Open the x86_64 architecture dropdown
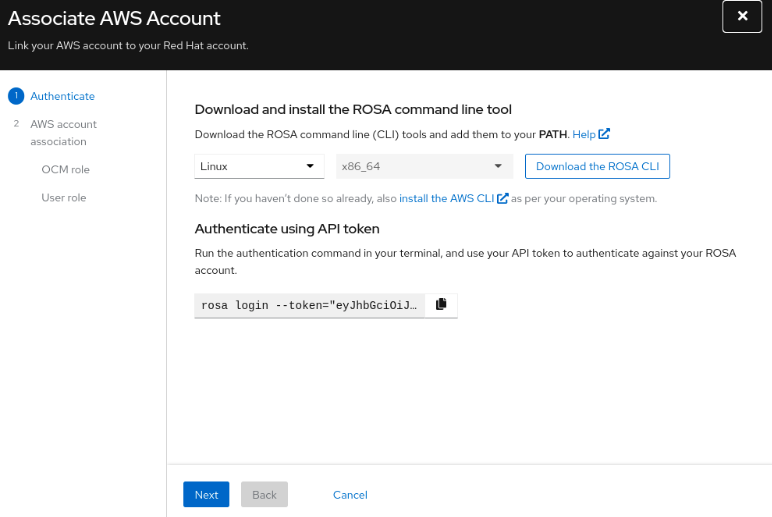This screenshot has height=517, width=772. pyautogui.click(x=424, y=166)
